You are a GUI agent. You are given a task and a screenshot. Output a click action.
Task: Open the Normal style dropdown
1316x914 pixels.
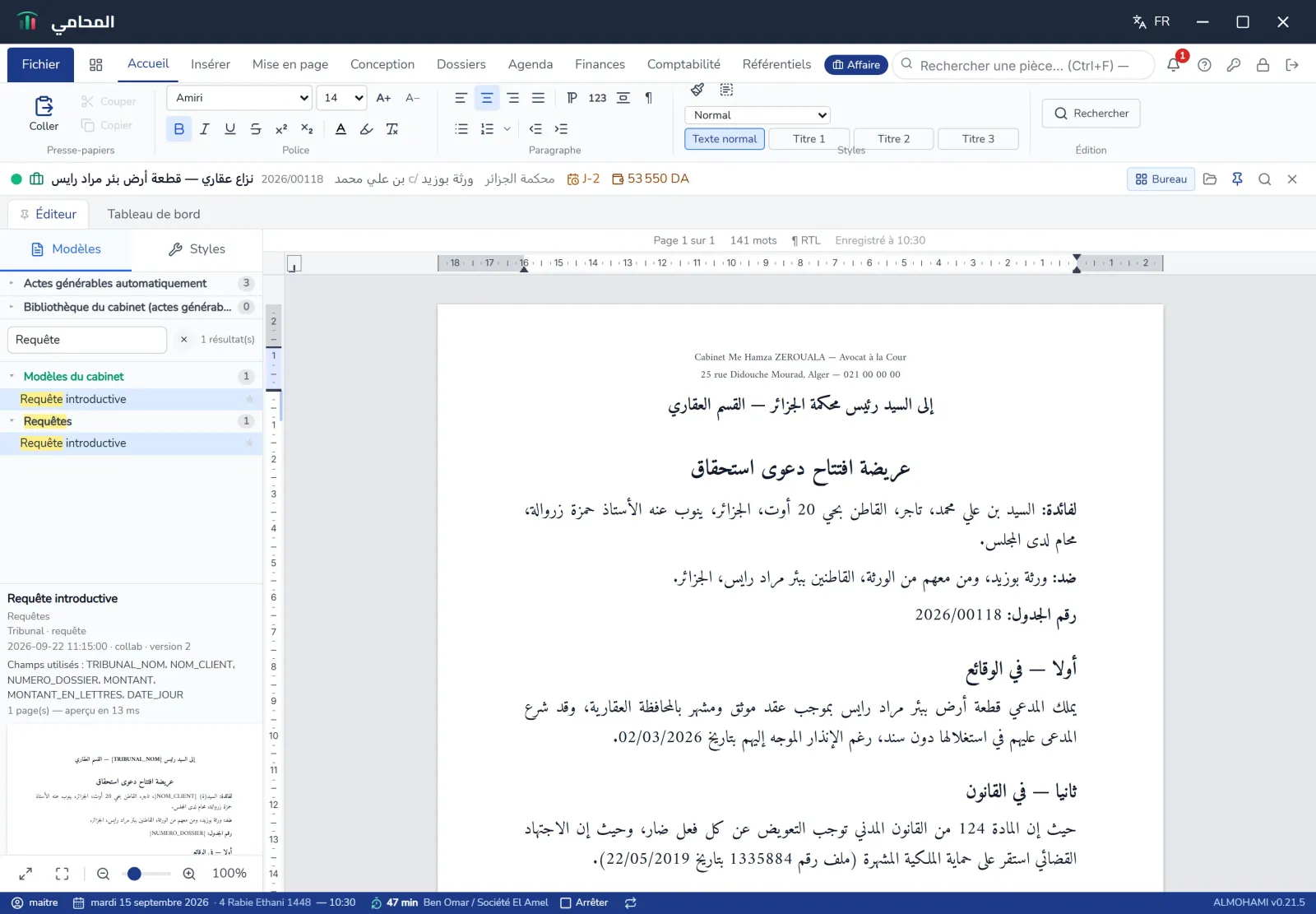tap(758, 115)
